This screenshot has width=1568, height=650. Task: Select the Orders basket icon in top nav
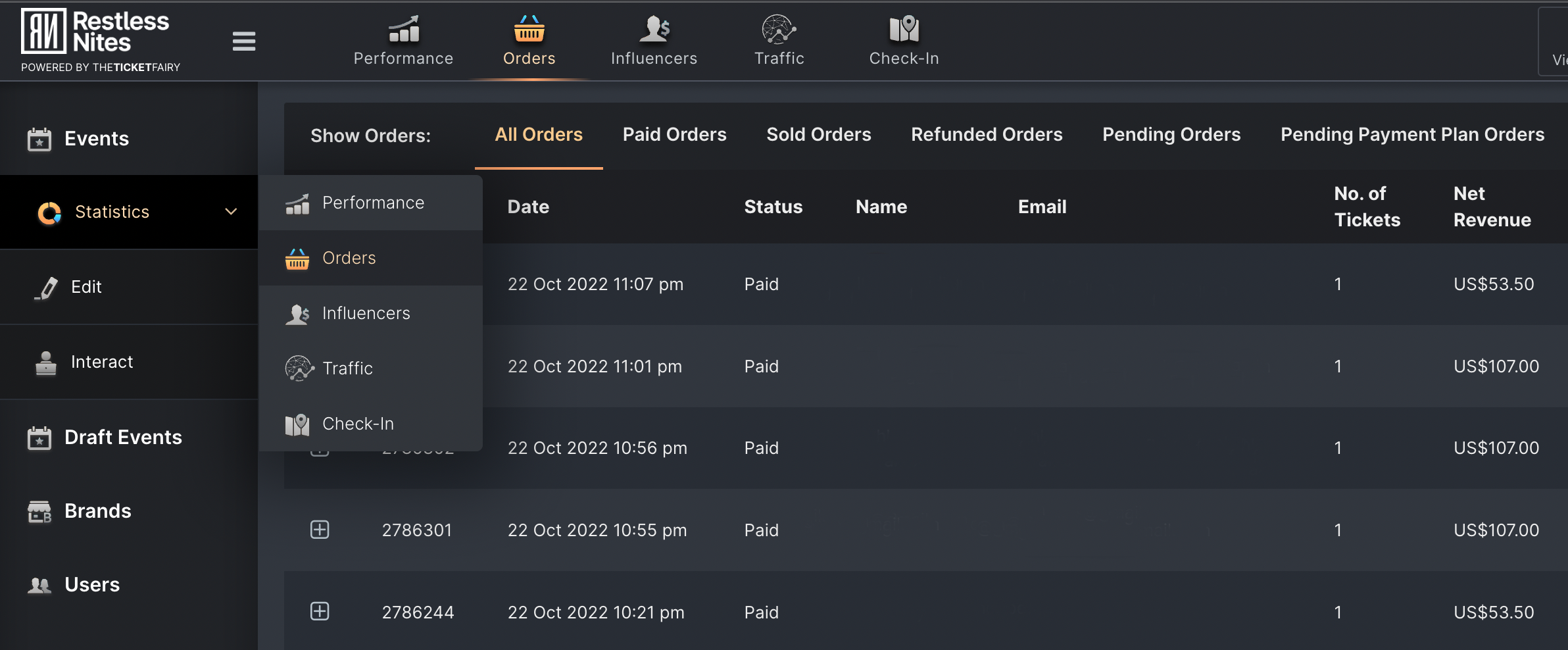529,29
